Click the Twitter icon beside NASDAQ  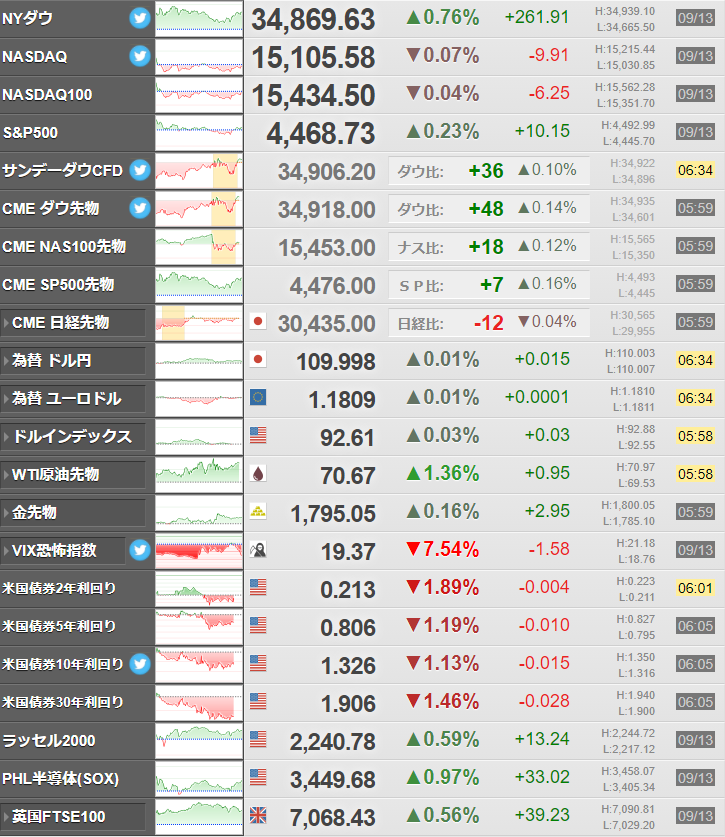click(x=140, y=56)
